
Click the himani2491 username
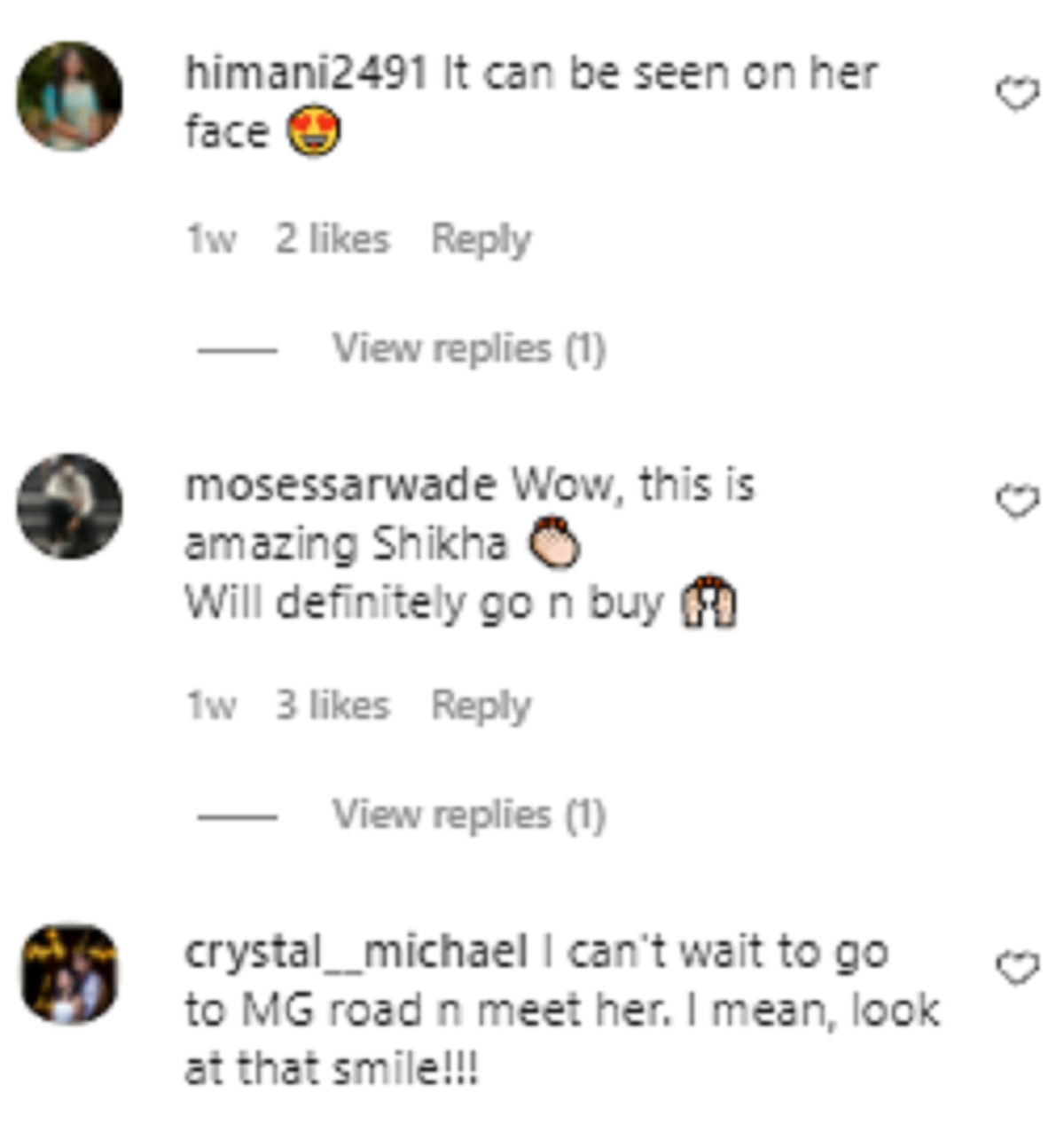pos(307,74)
